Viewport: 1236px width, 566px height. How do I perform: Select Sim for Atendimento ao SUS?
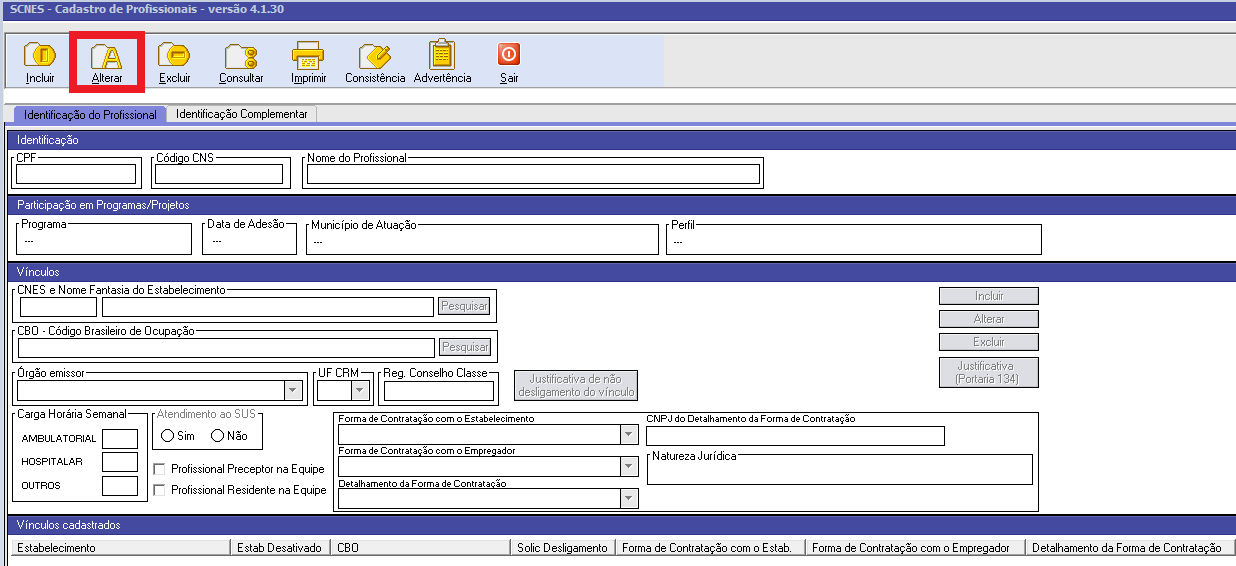pyautogui.click(x=168, y=436)
